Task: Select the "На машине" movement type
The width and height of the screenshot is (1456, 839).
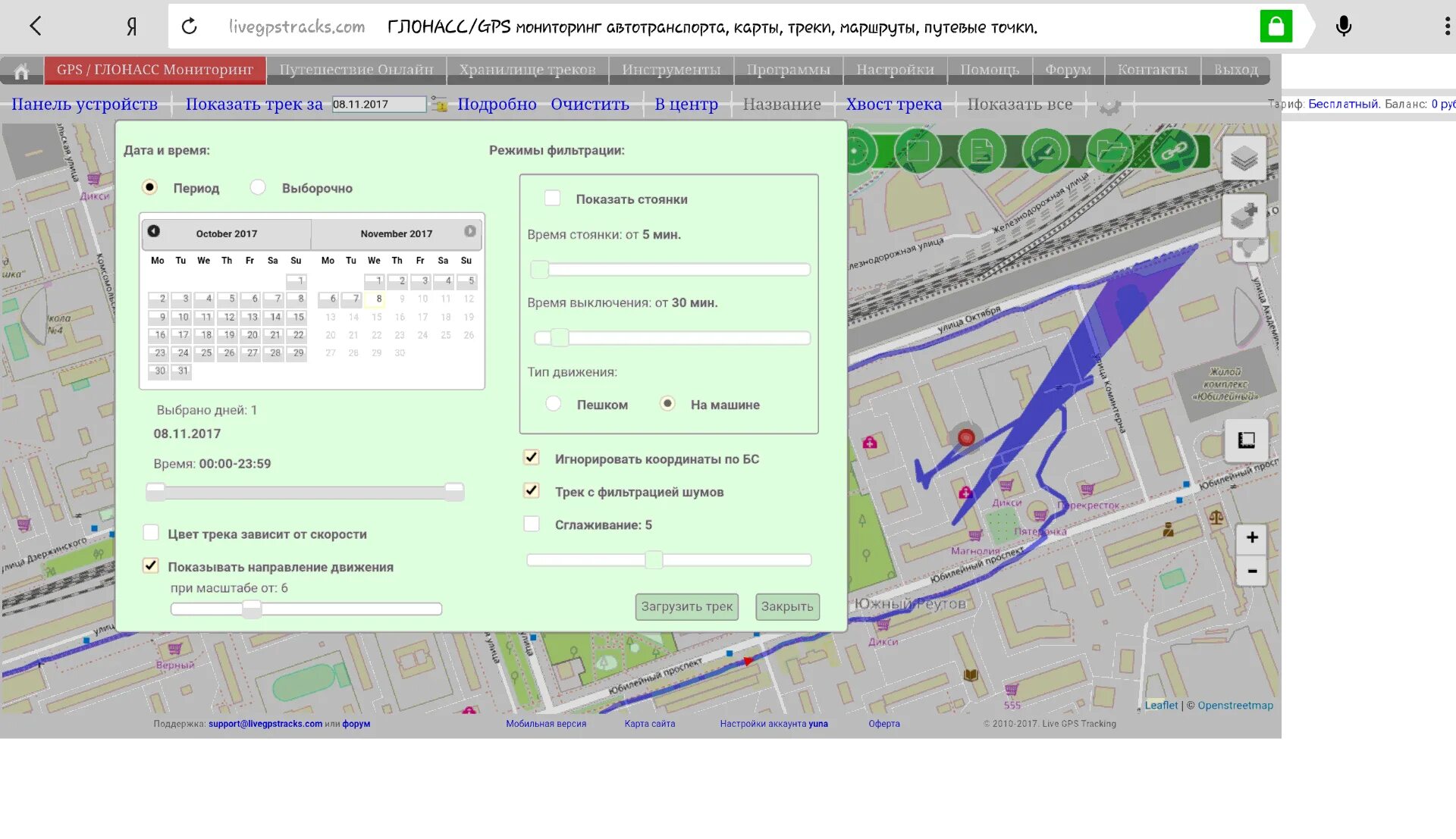Action: click(667, 404)
